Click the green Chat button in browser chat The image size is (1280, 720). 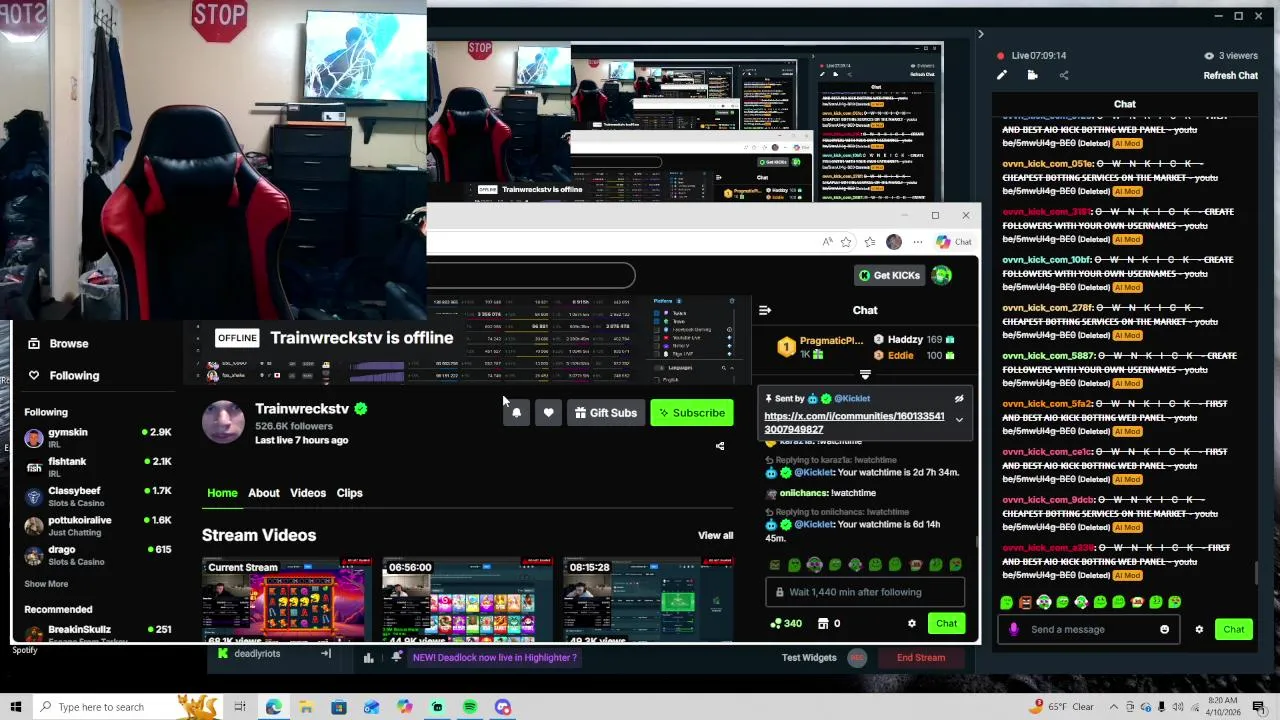coord(946,623)
